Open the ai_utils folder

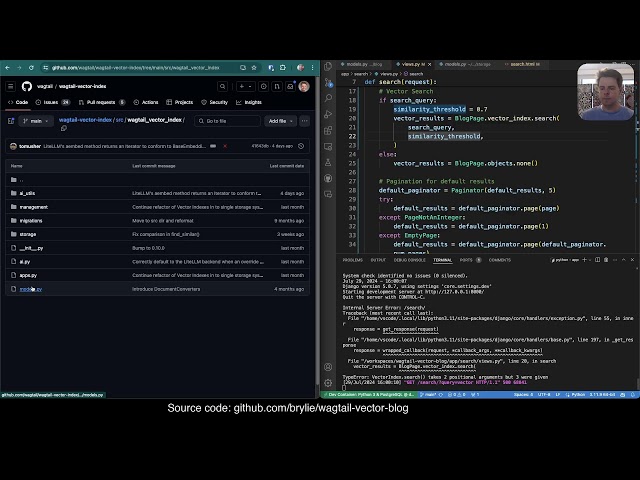tap(27, 193)
